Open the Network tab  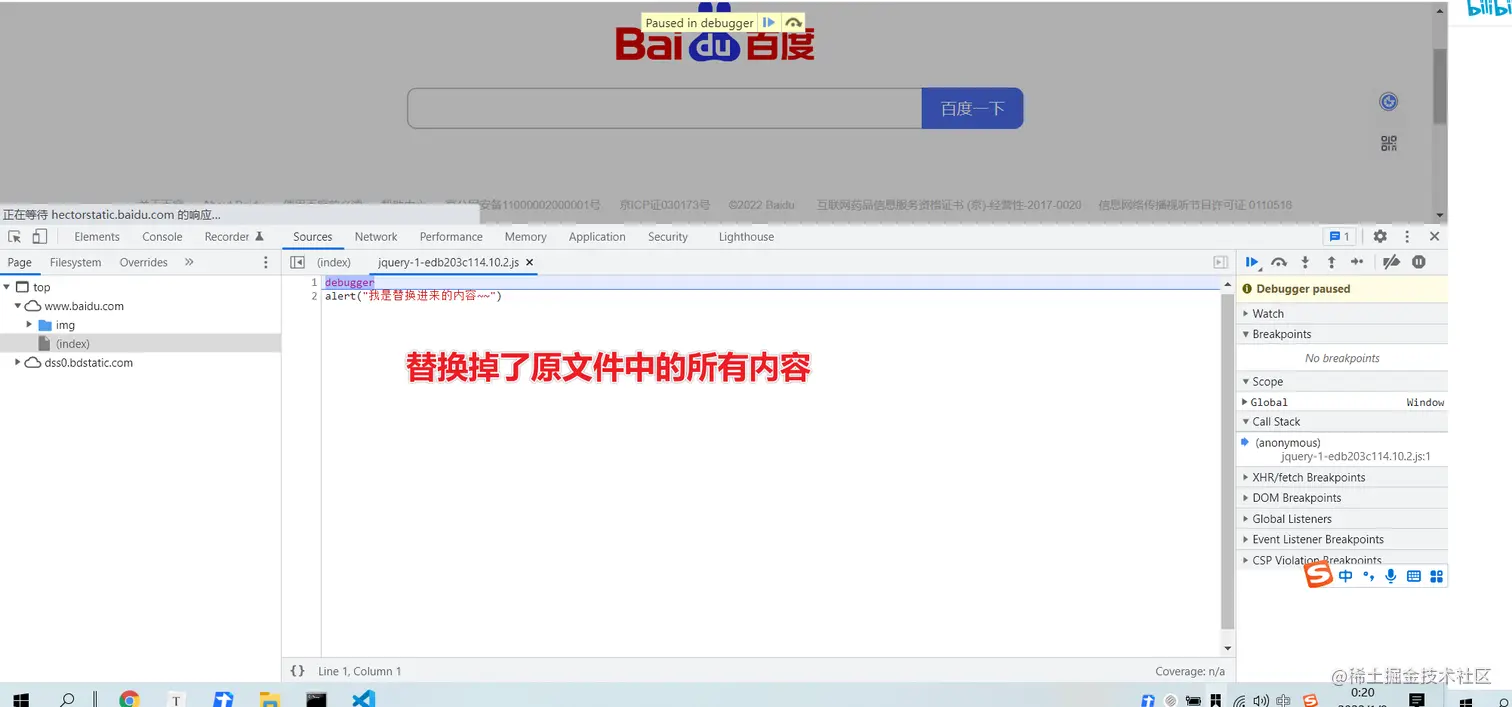tap(376, 237)
